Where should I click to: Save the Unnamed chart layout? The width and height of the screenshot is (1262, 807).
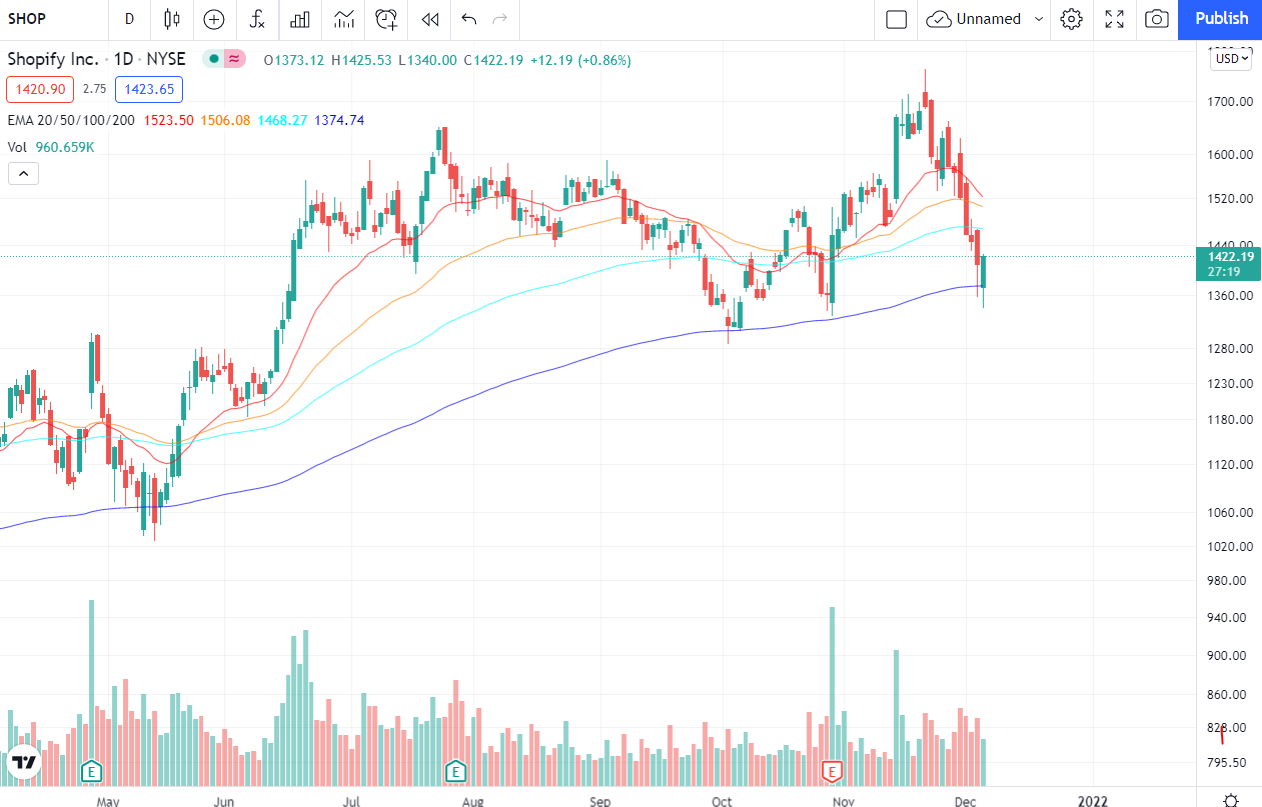973,19
